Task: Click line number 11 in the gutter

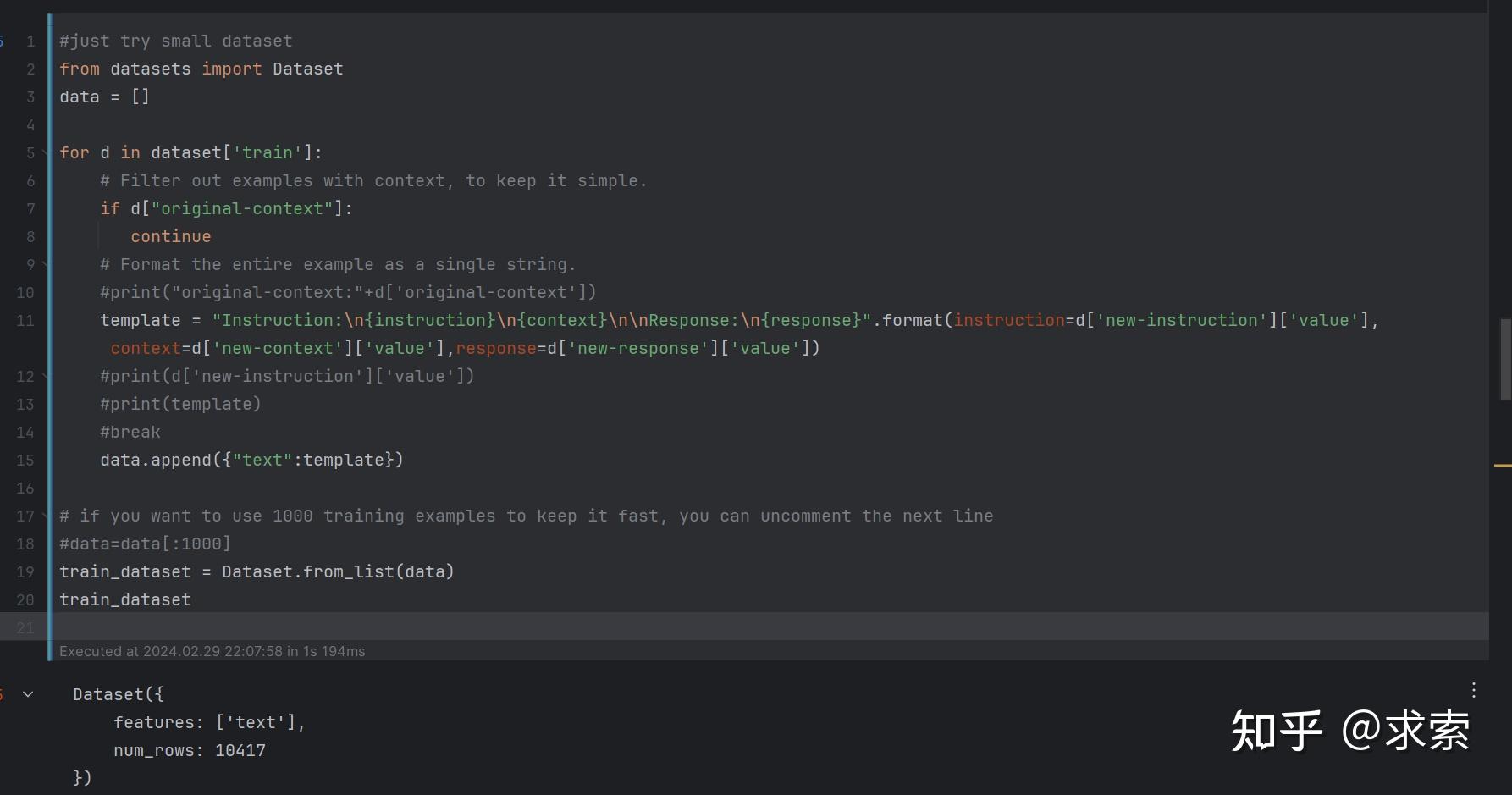Action: [x=25, y=320]
